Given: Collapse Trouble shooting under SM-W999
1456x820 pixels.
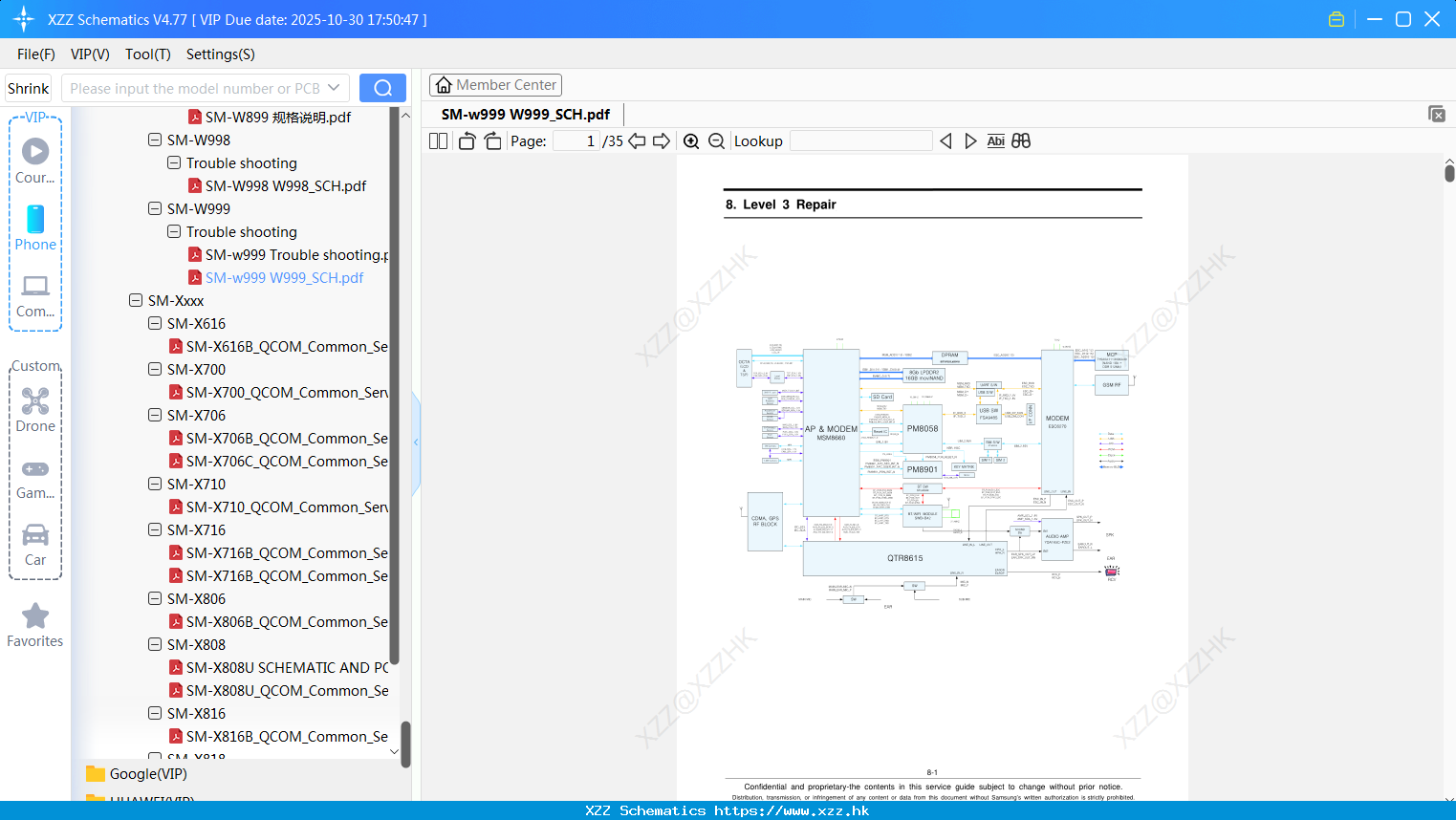Looking at the screenshot, I should point(174,231).
